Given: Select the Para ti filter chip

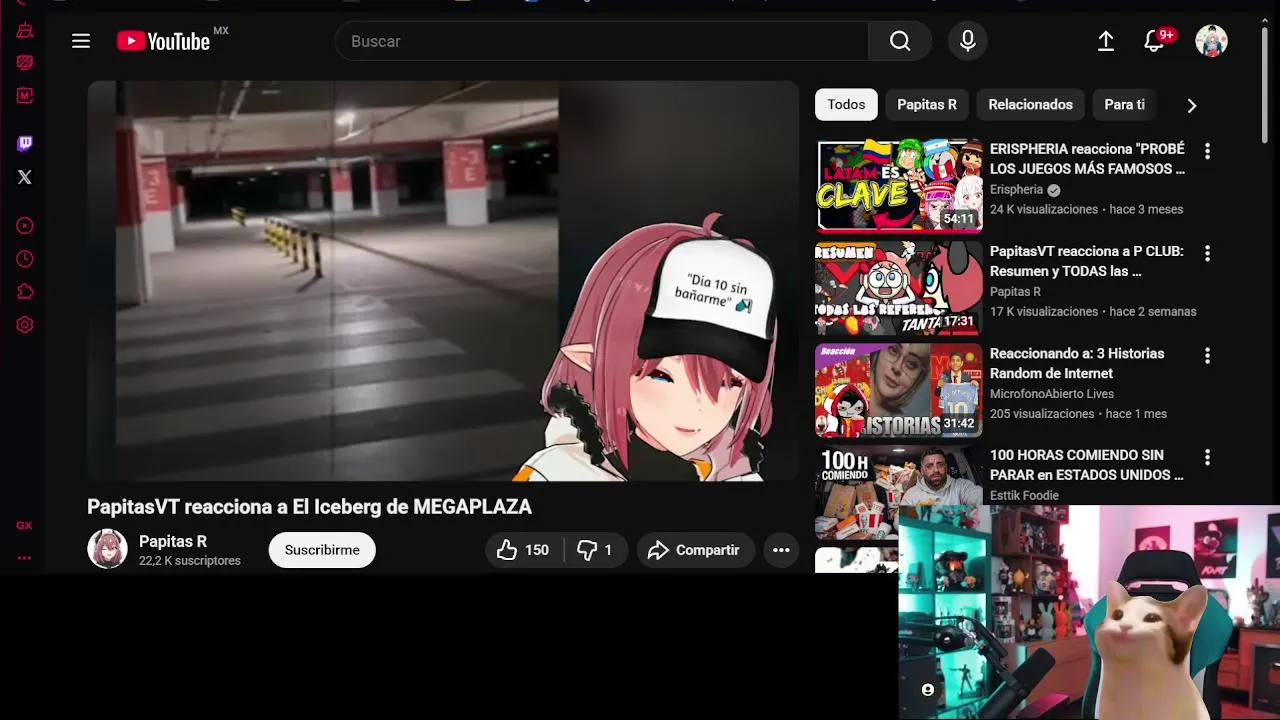Looking at the screenshot, I should pyautogui.click(x=1124, y=105).
